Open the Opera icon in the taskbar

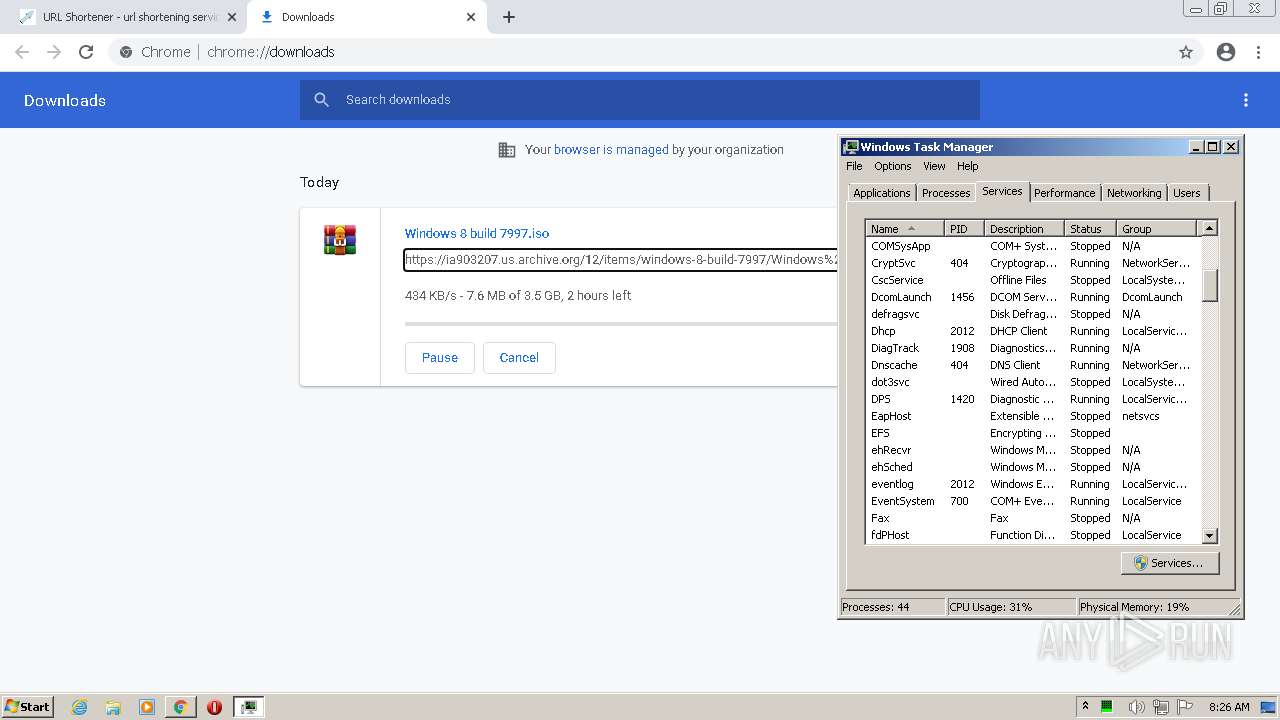tap(214, 707)
